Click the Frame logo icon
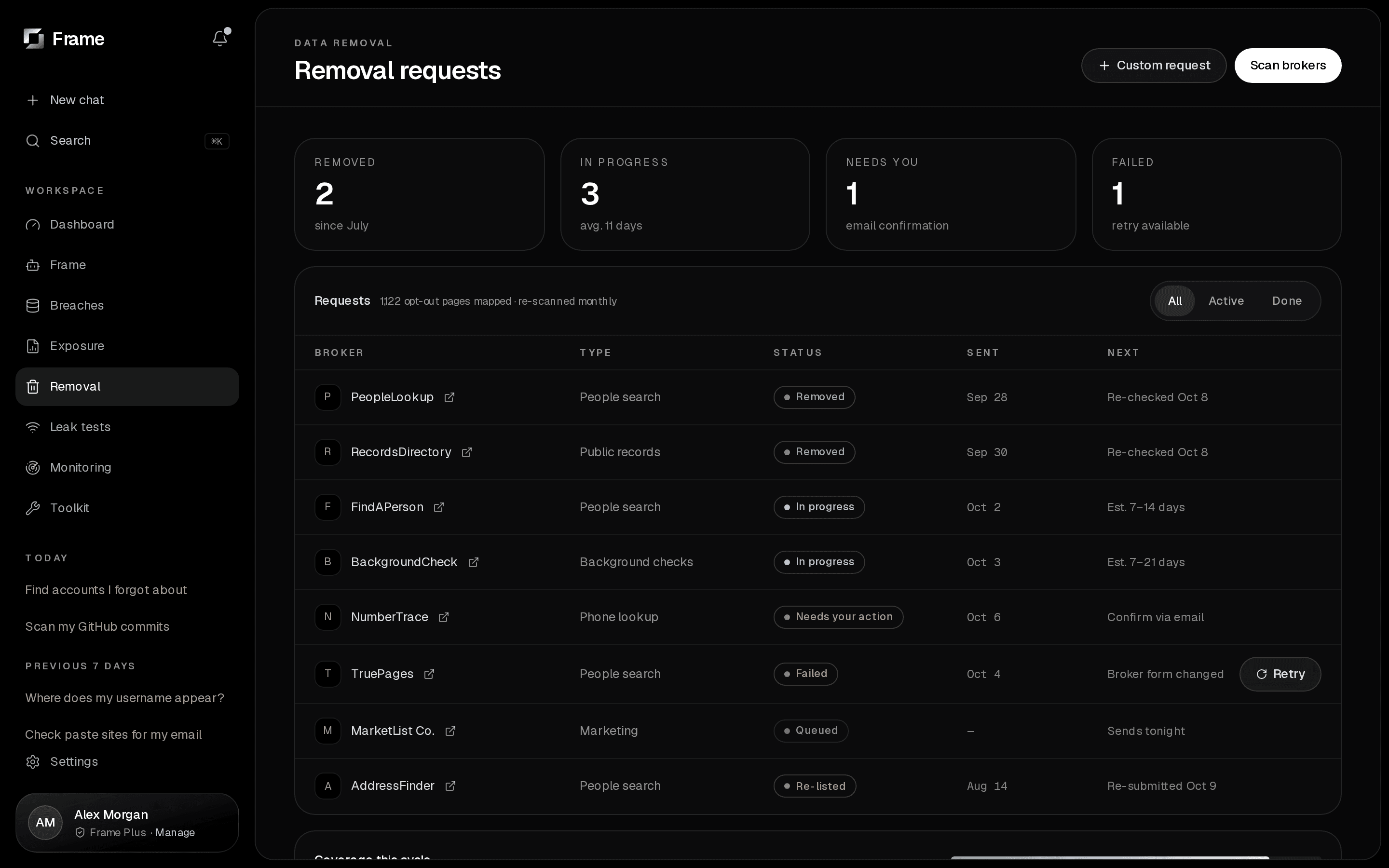Image resolution: width=1389 pixels, height=868 pixels. (34, 39)
